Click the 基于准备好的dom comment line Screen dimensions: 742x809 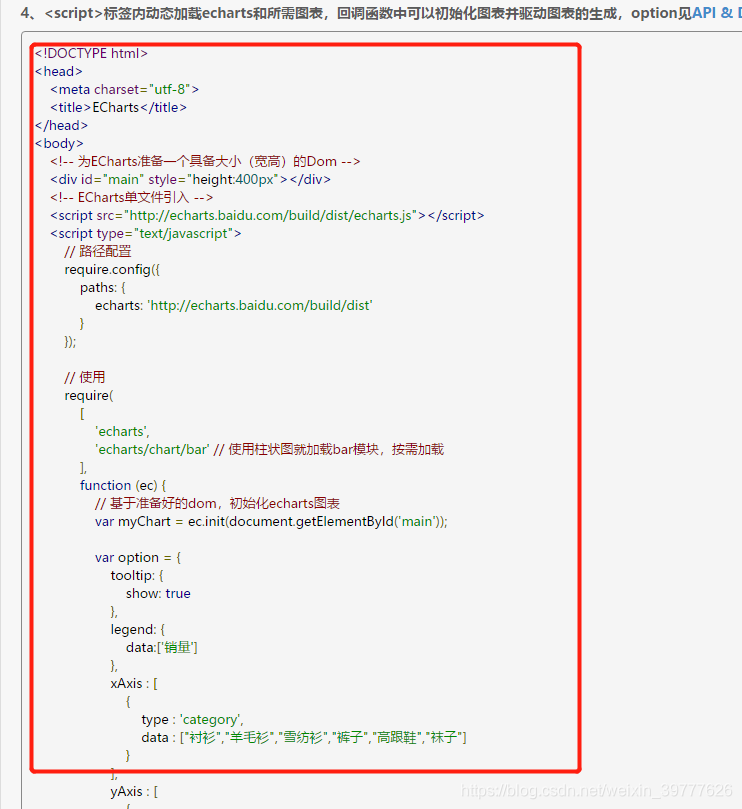(217, 504)
